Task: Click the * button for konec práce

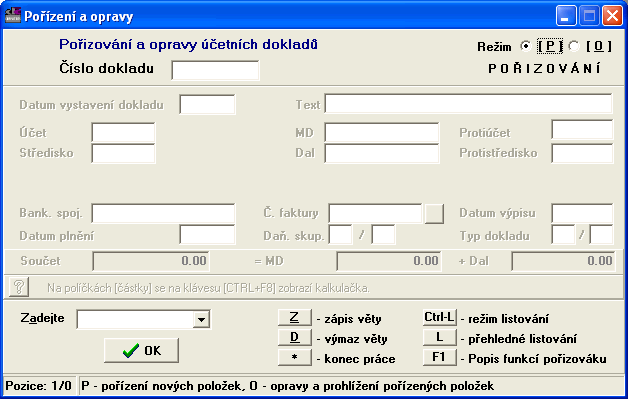Action: click(x=294, y=357)
